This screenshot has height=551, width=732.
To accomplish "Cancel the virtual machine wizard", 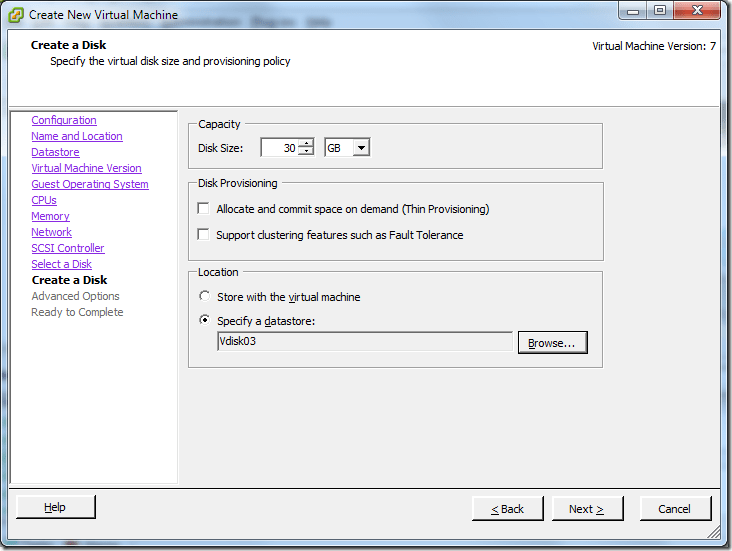I will [675, 509].
